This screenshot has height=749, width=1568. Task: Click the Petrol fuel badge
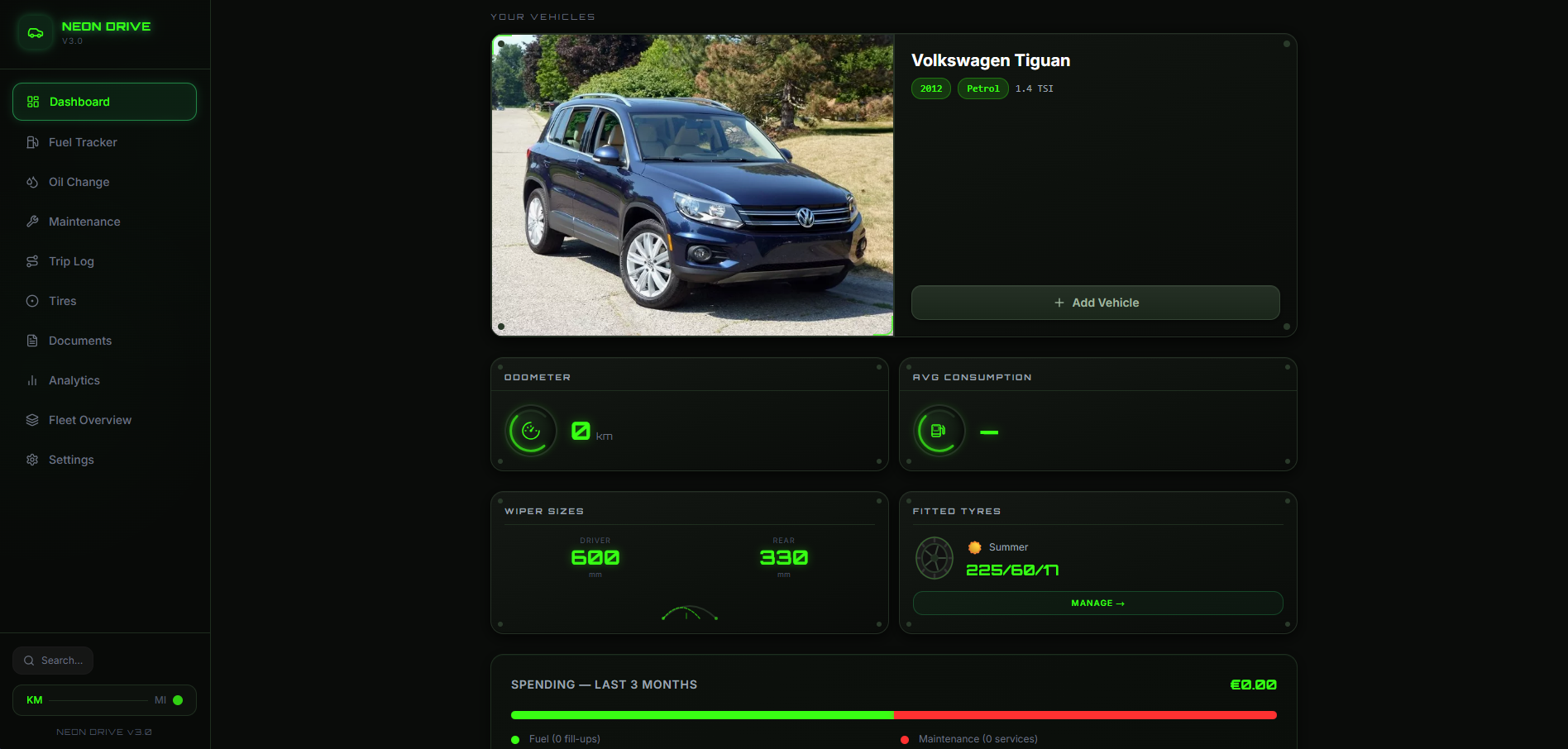[983, 88]
